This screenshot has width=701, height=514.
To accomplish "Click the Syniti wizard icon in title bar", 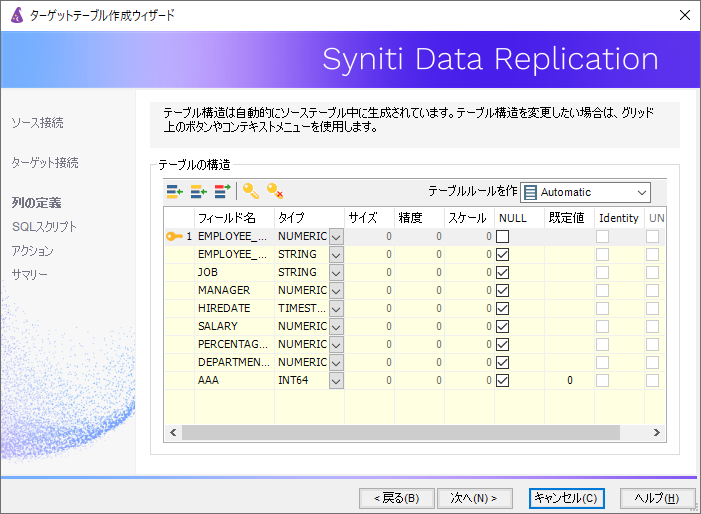I will 17,15.
